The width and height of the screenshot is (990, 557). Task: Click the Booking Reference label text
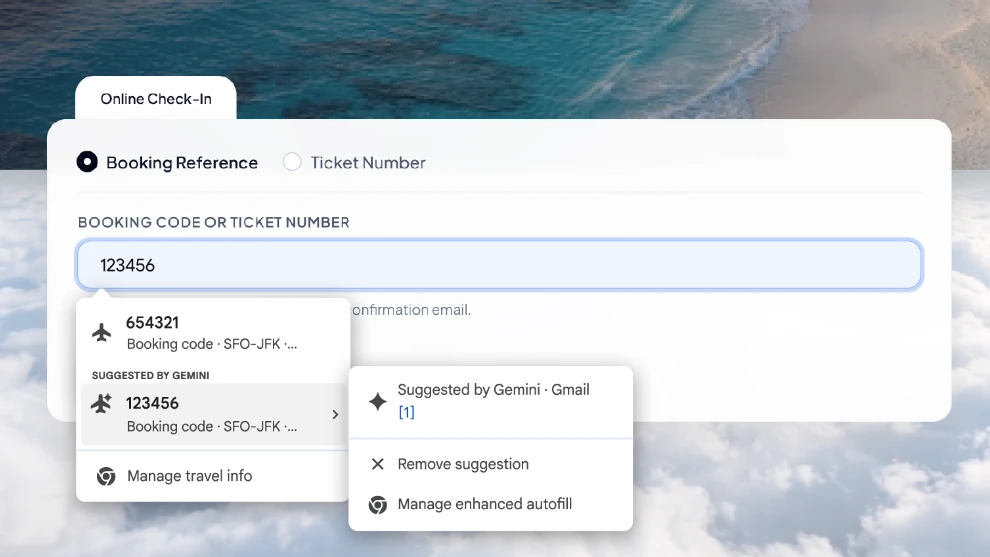182,162
